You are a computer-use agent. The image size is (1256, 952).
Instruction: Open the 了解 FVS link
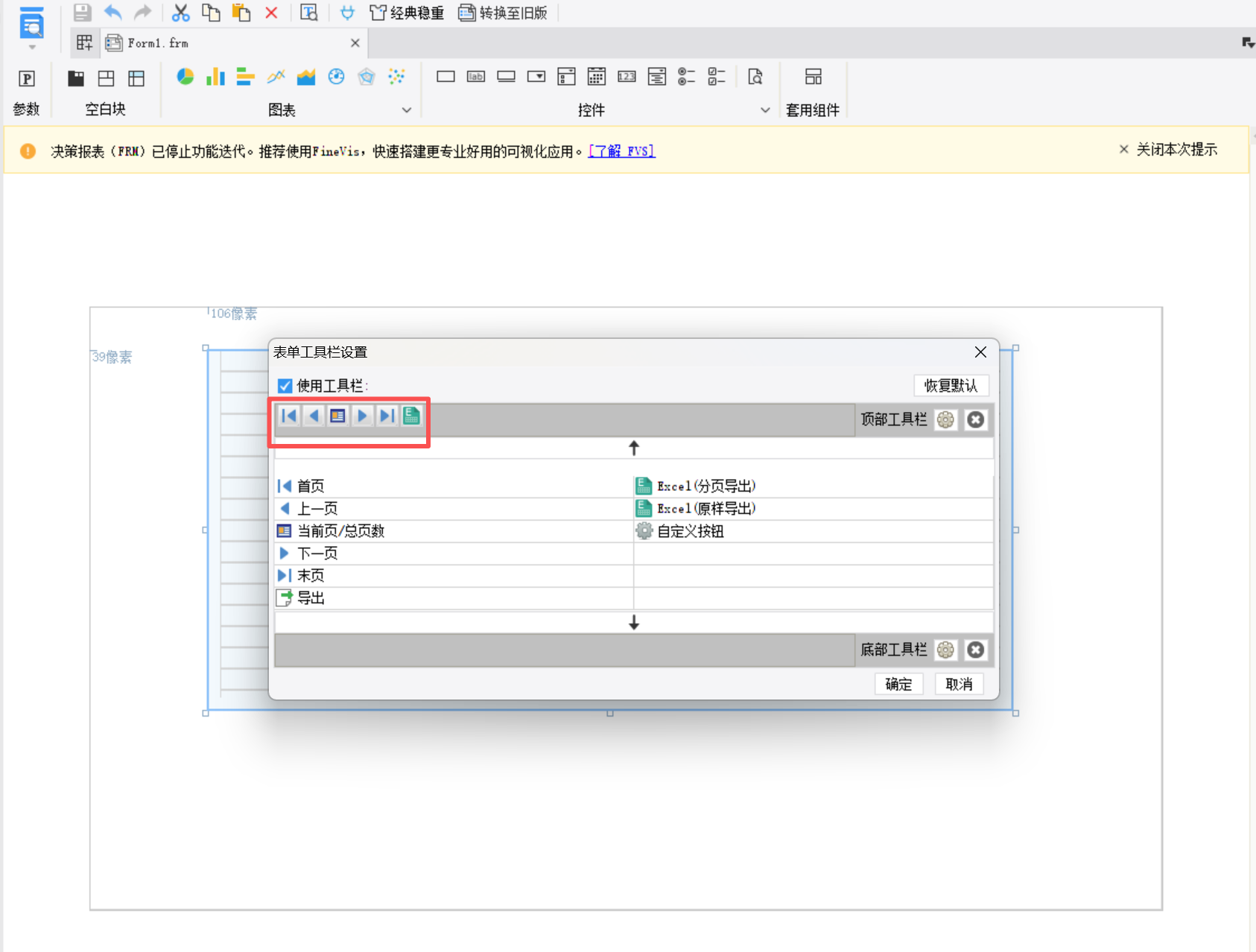621,151
